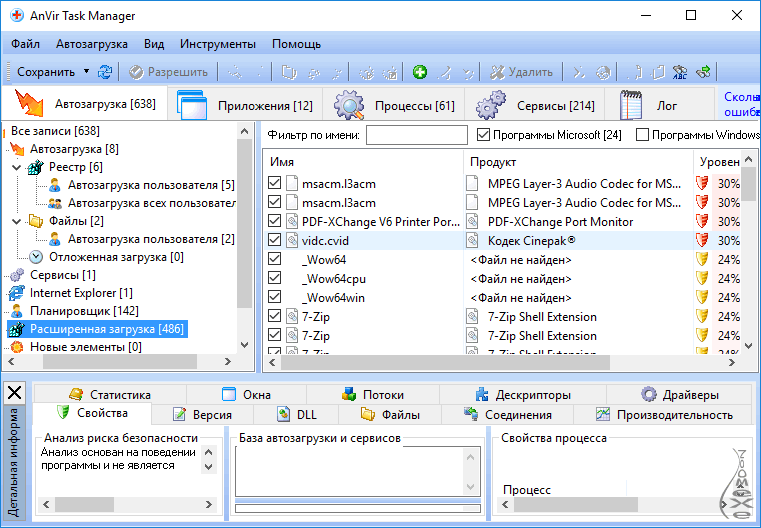This screenshot has height=528, width=761.
Task: Collapse the Файлы [2] tree node
Action: click(17, 222)
